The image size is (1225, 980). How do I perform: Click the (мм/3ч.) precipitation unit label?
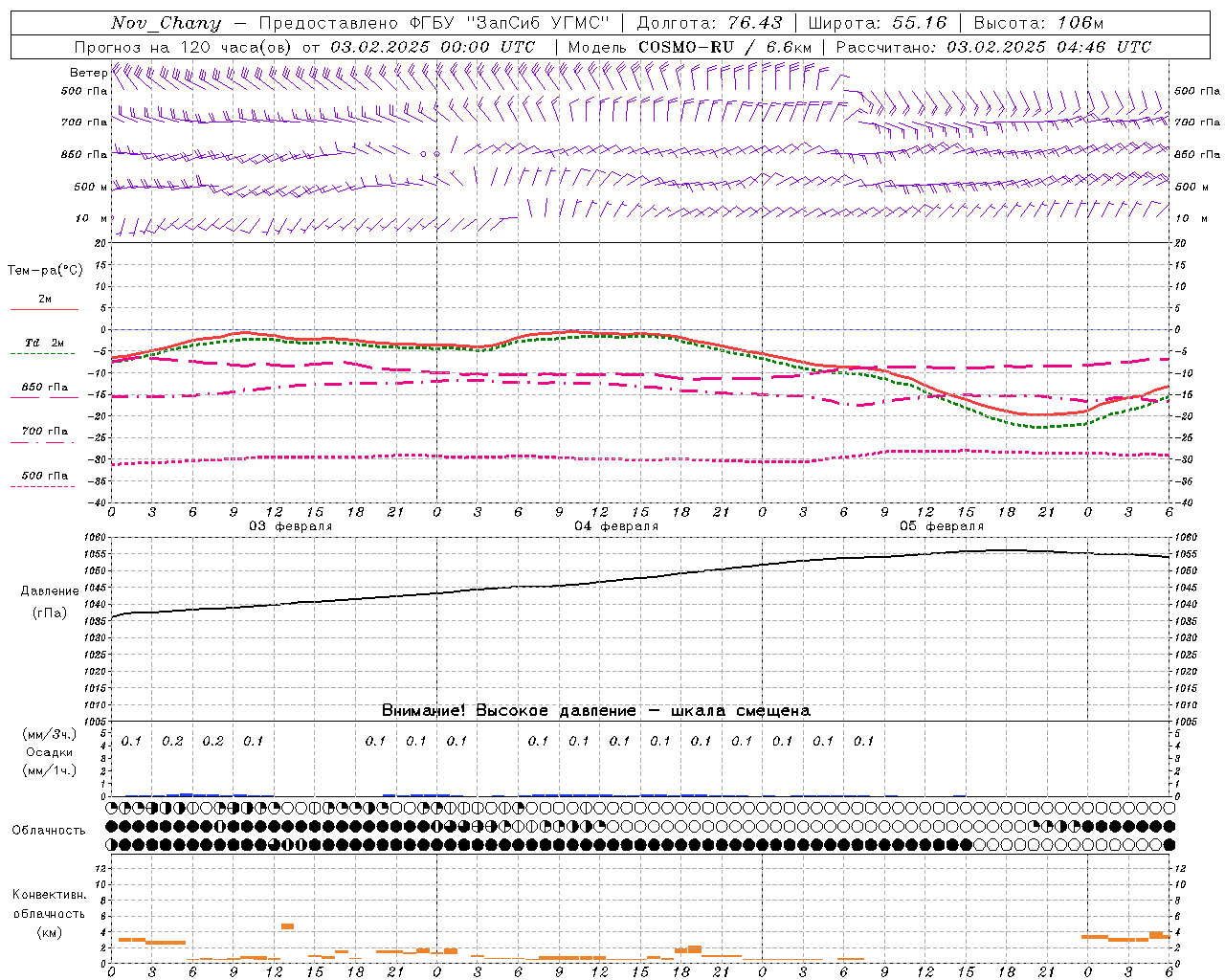click(x=49, y=734)
